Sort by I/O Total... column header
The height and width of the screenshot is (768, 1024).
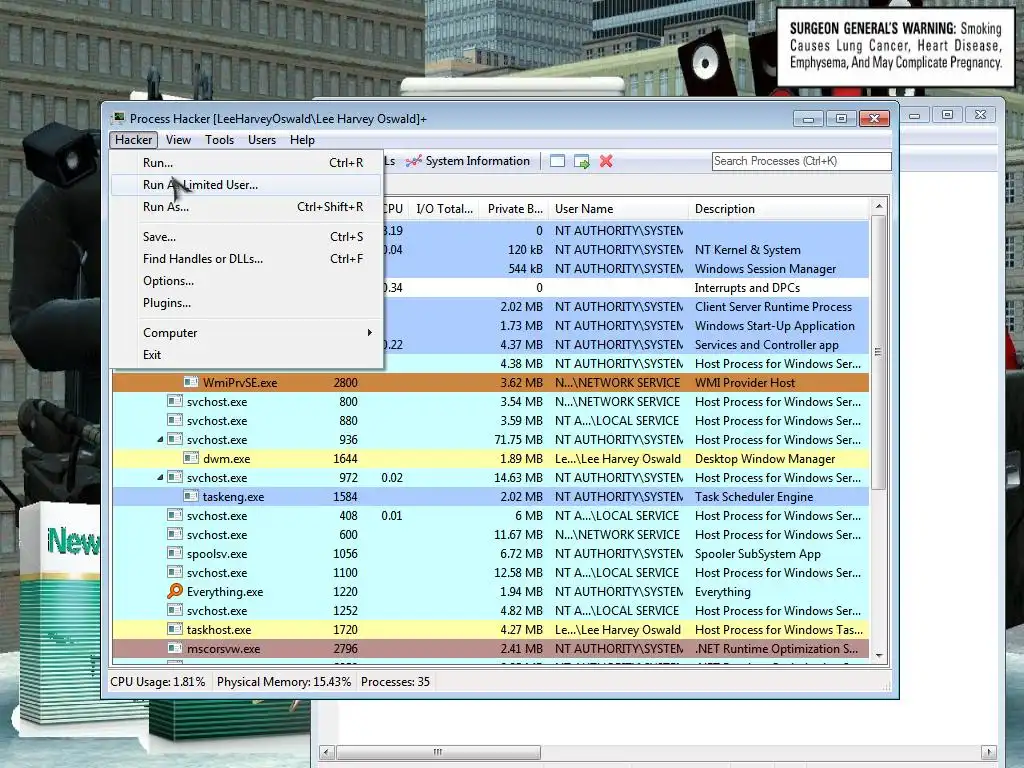pos(444,209)
